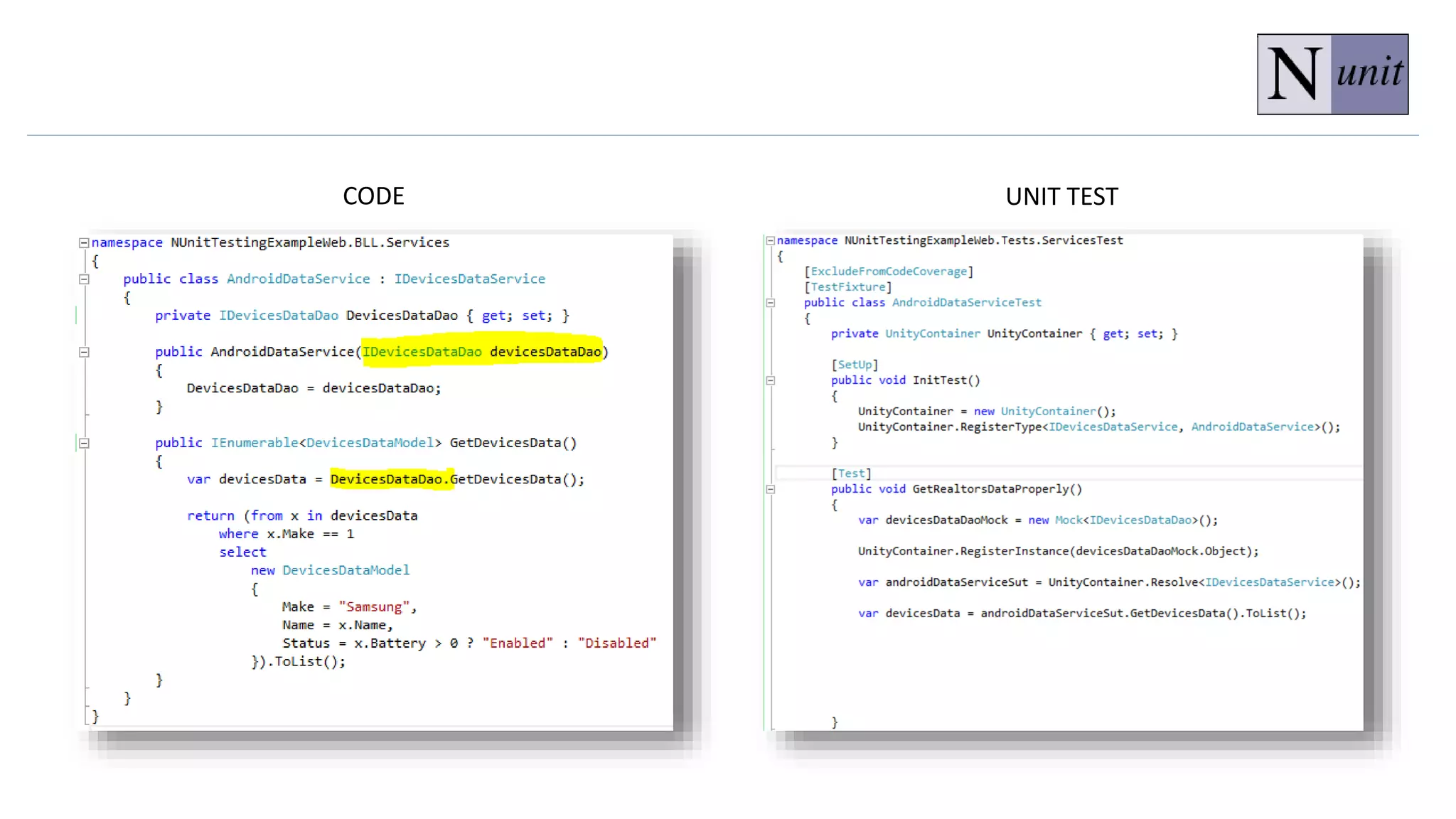Click the "Disabled" string literal
The image size is (1456, 819).
click(617, 643)
